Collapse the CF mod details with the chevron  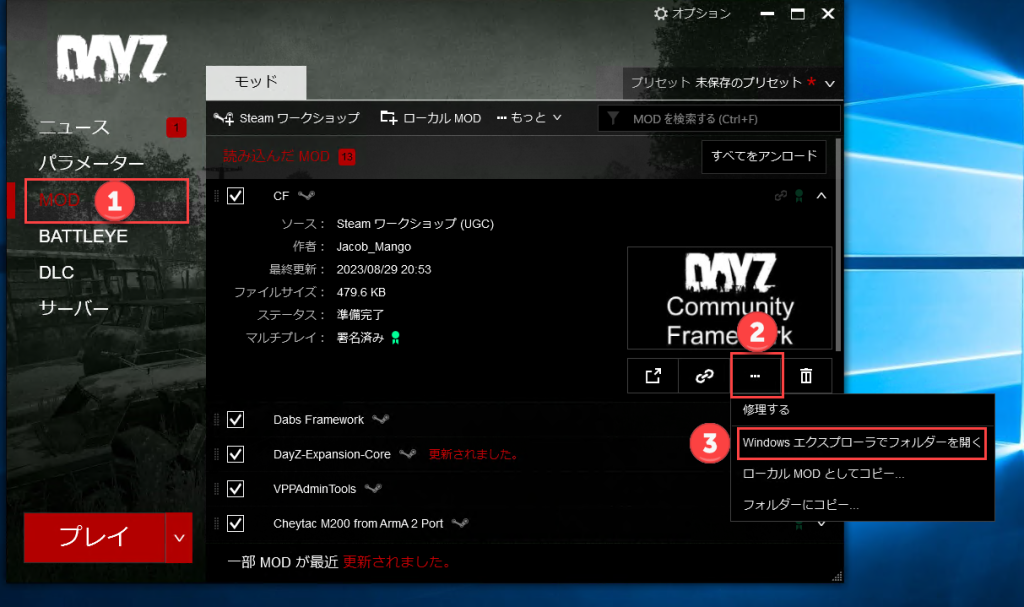pyautogui.click(x=821, y=196)
